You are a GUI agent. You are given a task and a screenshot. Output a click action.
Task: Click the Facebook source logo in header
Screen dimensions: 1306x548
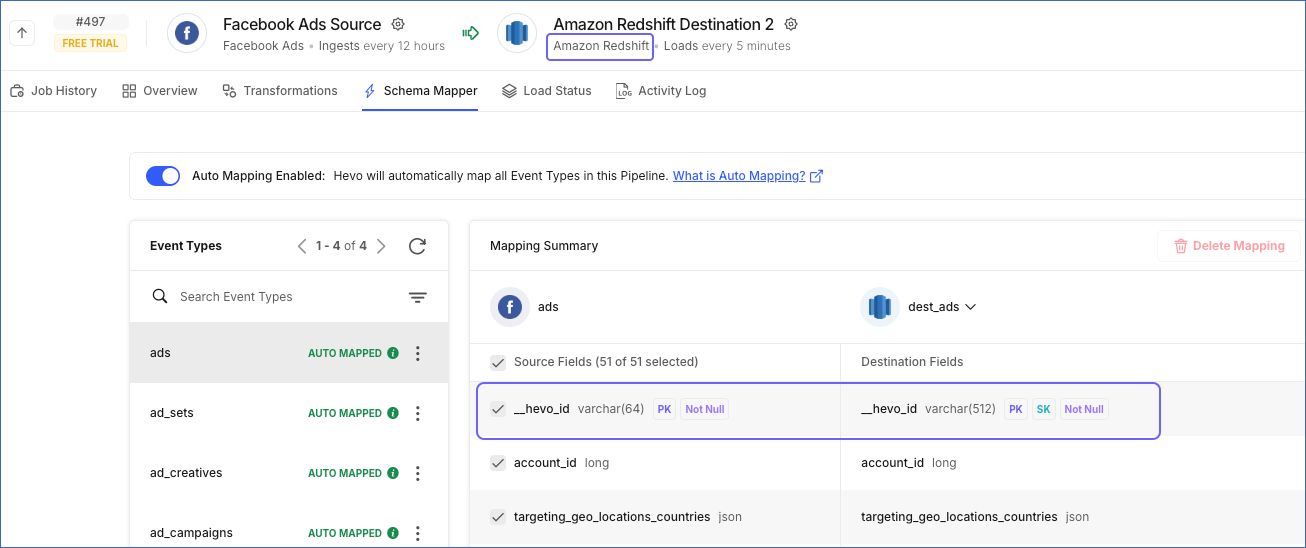(186, 33)
